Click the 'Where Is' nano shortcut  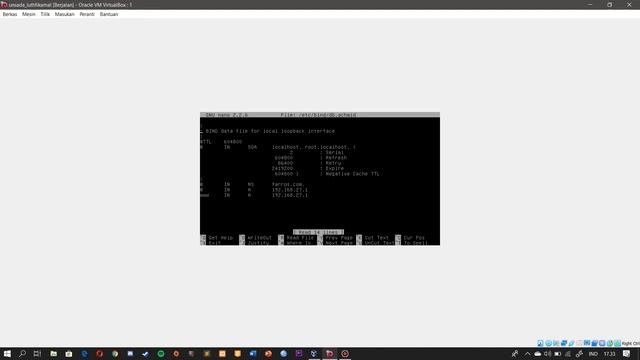[x=298, y=243]
